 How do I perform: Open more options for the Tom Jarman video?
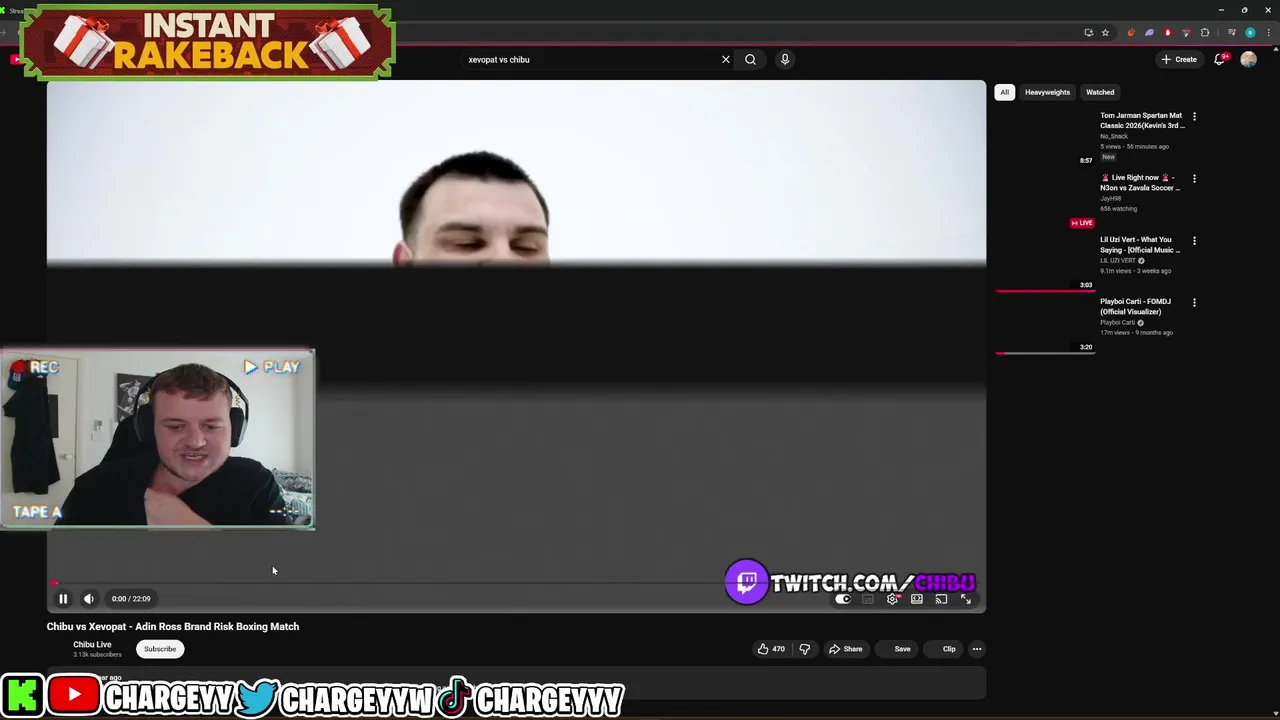1194,116
